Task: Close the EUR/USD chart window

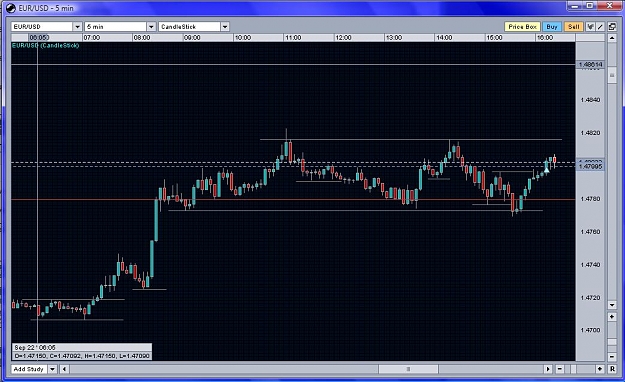Action: [x=609, y=6]
